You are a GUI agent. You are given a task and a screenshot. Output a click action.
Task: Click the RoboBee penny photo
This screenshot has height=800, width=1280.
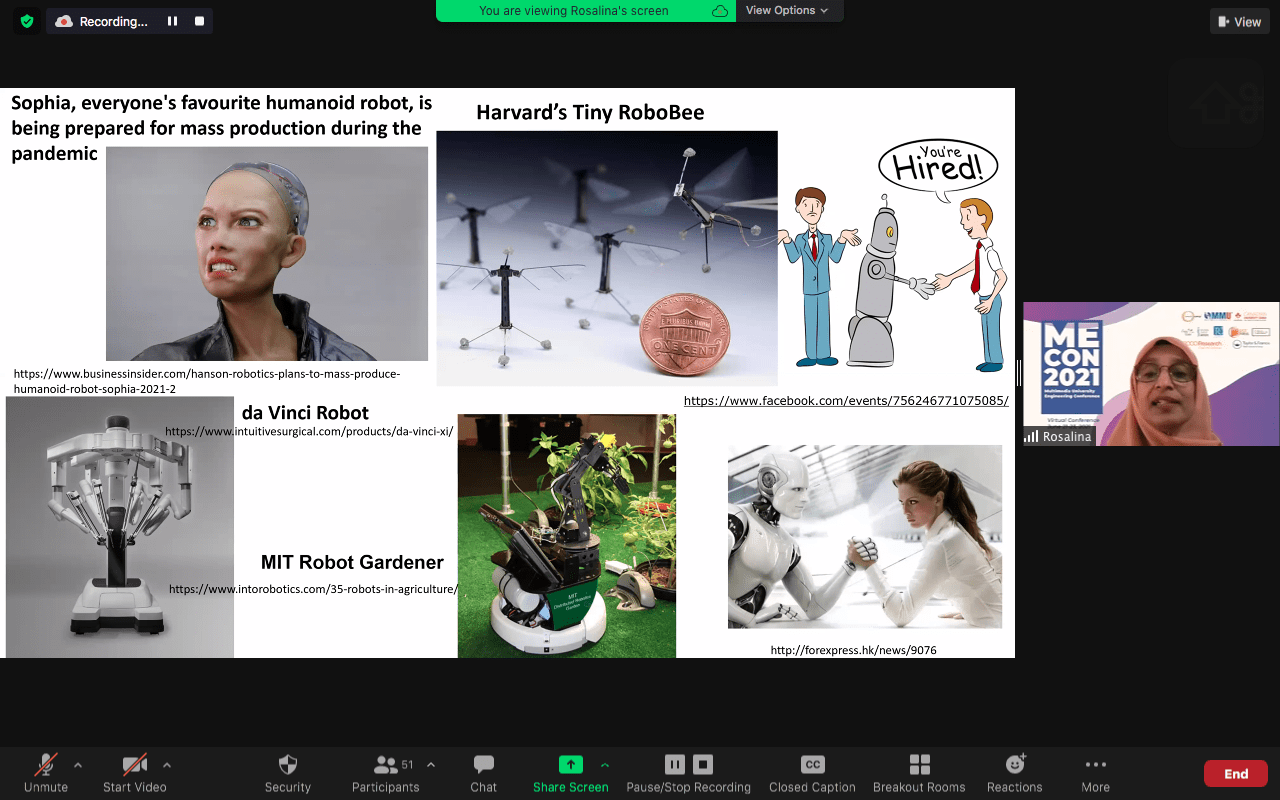point(607,258)
